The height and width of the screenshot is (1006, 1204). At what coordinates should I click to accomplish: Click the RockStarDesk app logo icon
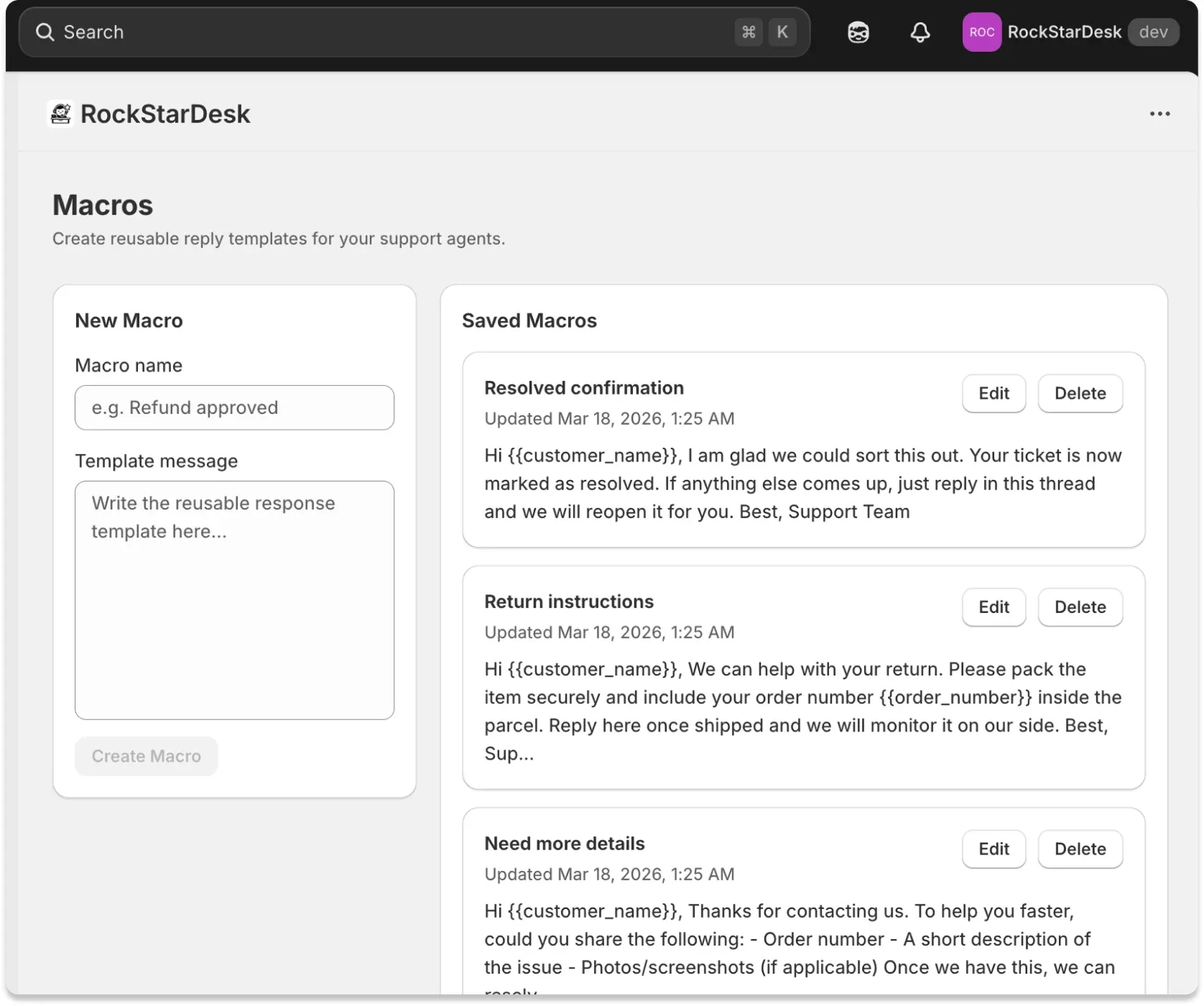pyautogui.click(x=61, y=114)
